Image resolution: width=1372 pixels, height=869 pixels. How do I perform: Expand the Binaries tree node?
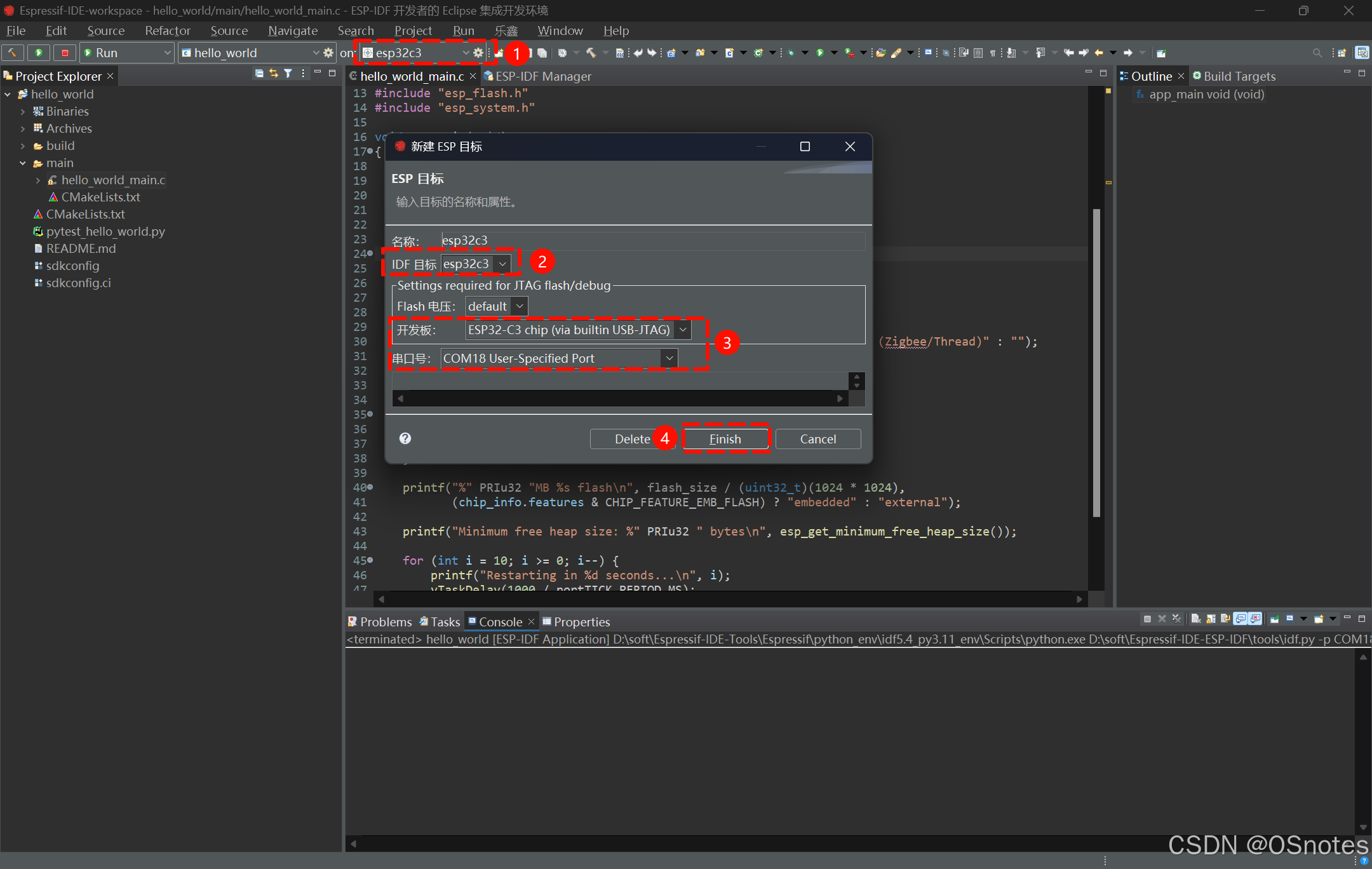point(23,112)
